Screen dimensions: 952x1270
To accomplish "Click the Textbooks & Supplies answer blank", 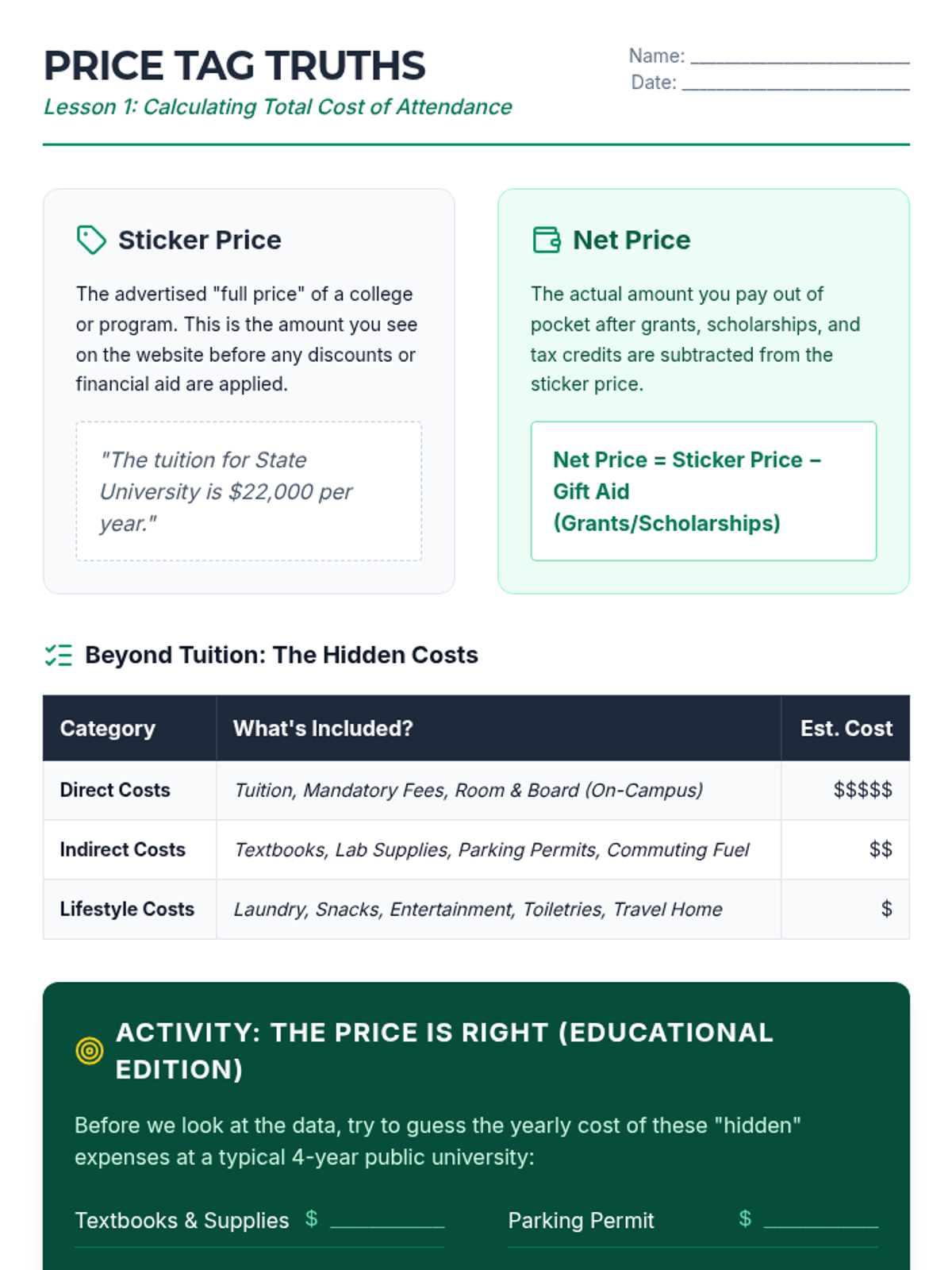I will (387, 1221).
